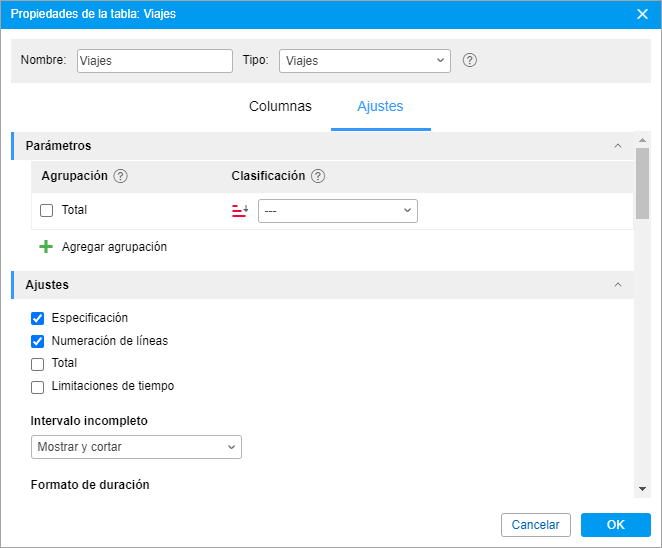Select the Ajustes tab
Screen dimensions: 662x548
[380, 106]
